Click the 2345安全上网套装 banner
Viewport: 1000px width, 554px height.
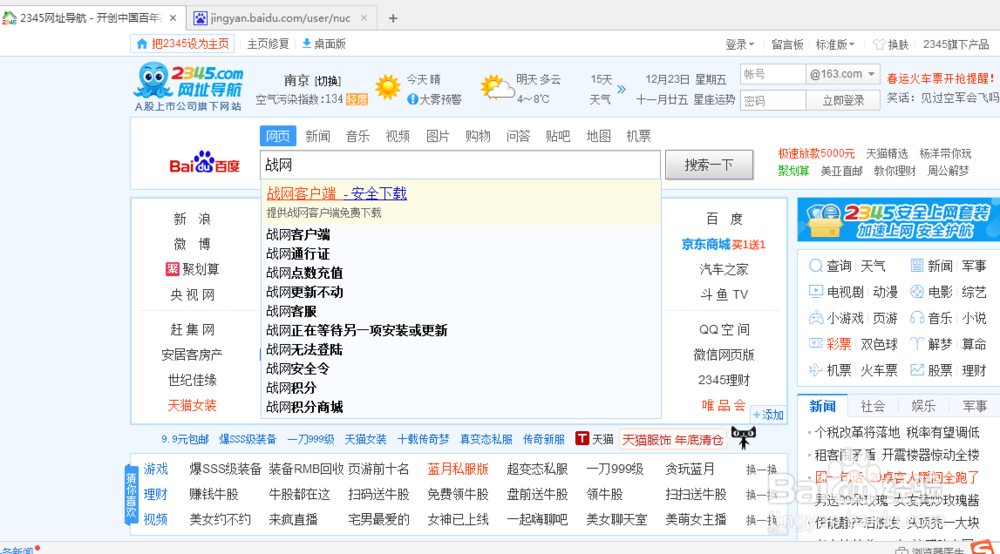[899, 220]
